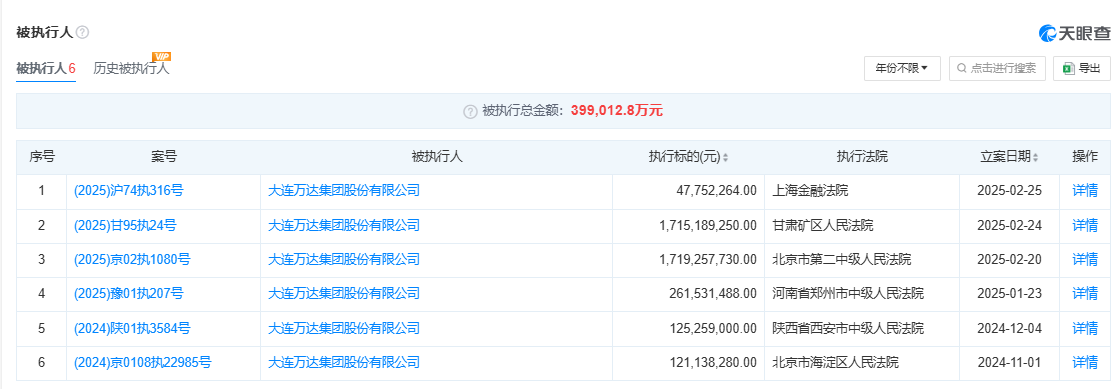Click the help icon before 被执行总金额

click(469, 111)
